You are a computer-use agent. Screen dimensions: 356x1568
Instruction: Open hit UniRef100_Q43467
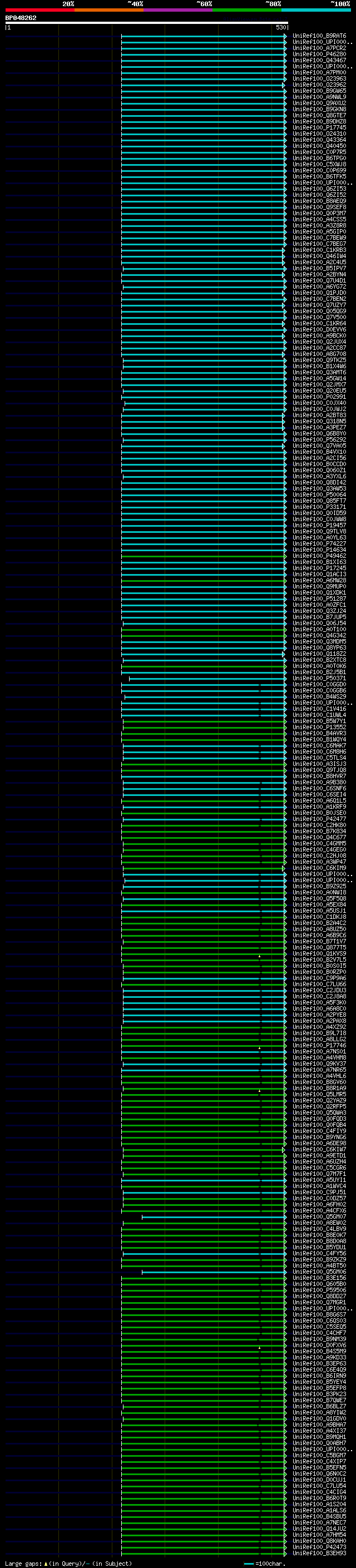[319, 60]
